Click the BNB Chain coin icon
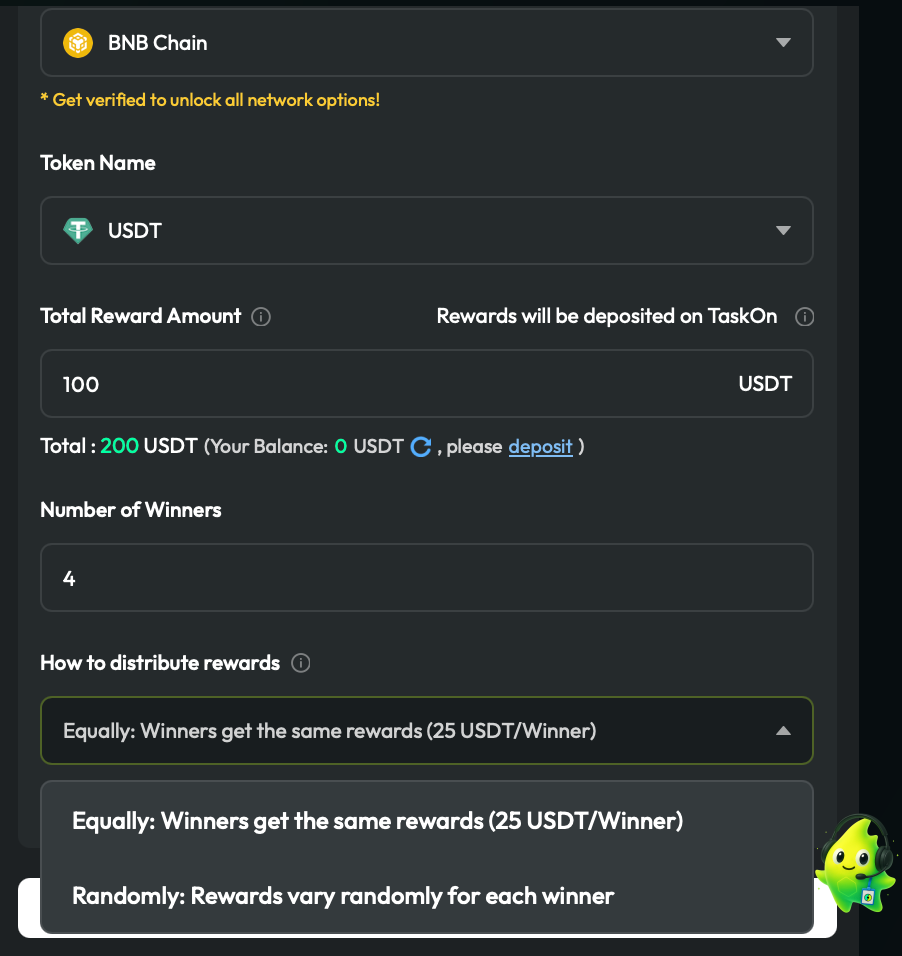Viewport: 902px width, 956px height. pos(77,43)
